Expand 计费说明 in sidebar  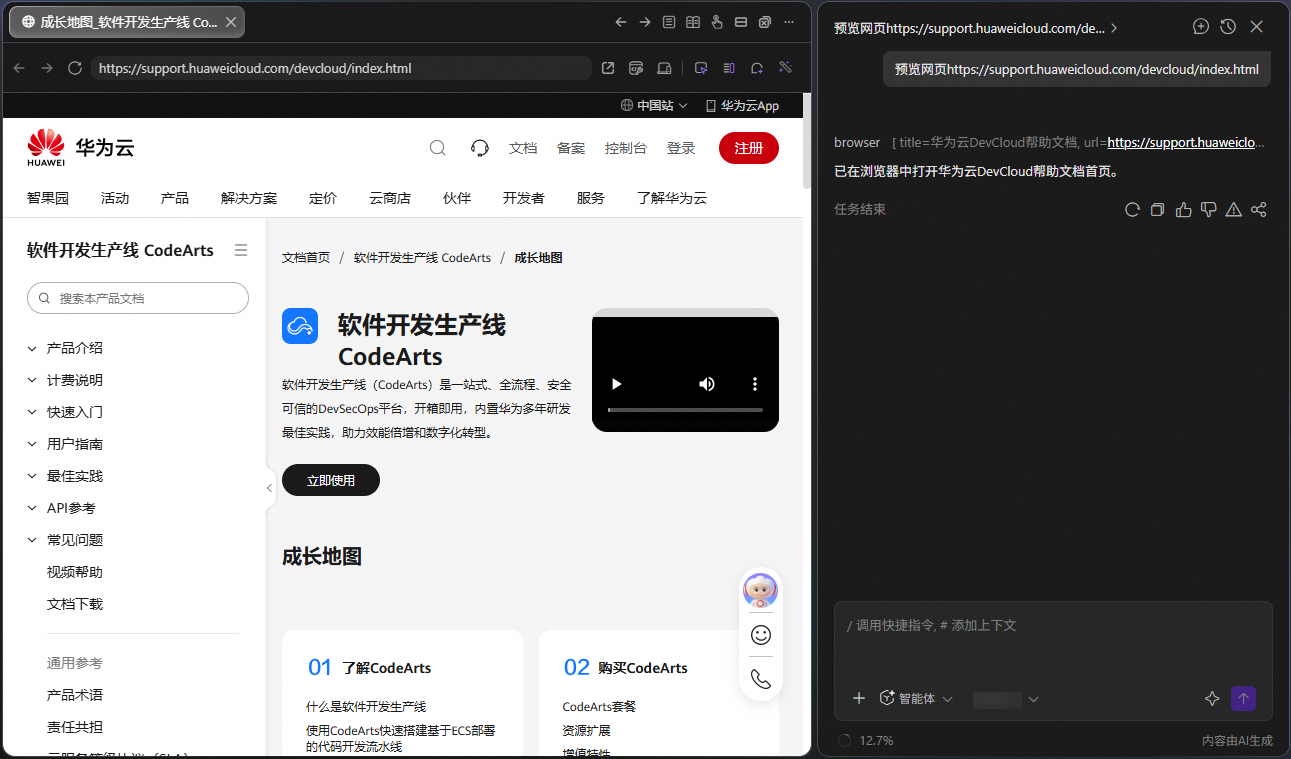31,380
